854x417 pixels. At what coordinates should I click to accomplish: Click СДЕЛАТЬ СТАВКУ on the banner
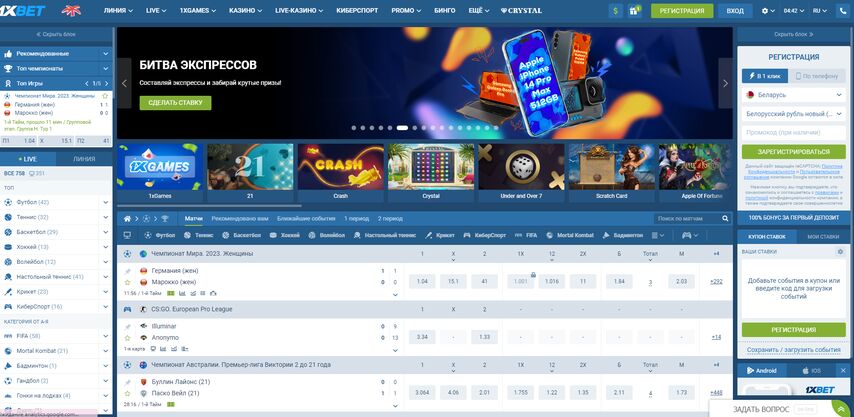tap(175, 103)
